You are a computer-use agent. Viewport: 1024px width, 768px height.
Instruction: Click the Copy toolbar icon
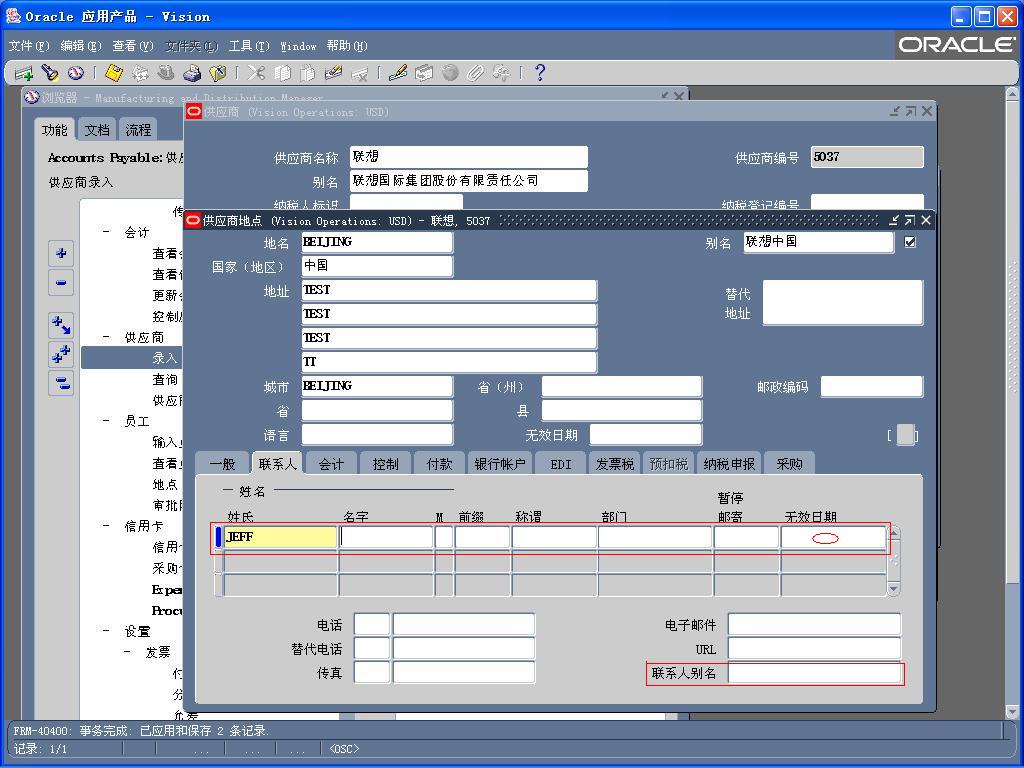point(282,73)
